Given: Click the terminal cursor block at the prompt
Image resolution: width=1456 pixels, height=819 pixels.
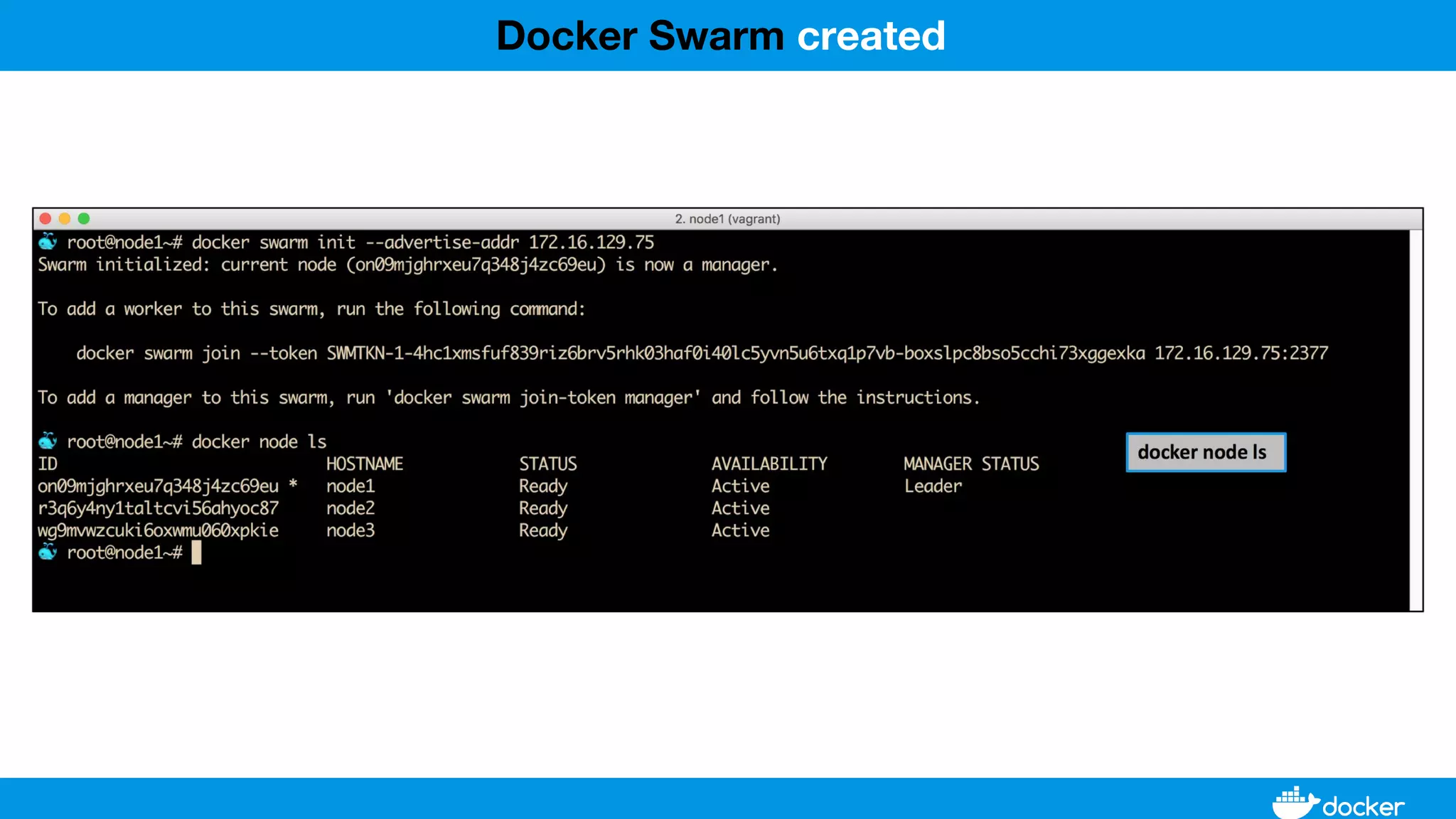Looking at the screenshot, I should pyautogui.click(x=197, y=552).
